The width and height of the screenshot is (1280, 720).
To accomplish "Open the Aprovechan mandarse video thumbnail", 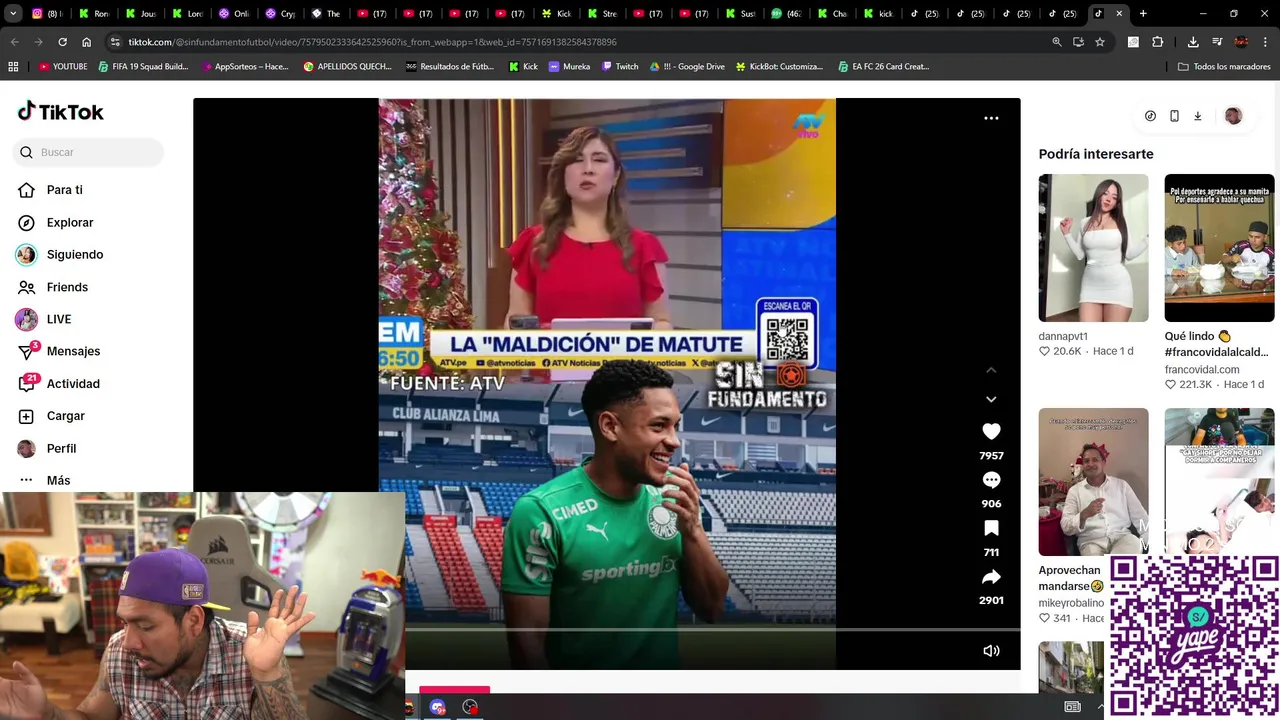I will 1093,482.
